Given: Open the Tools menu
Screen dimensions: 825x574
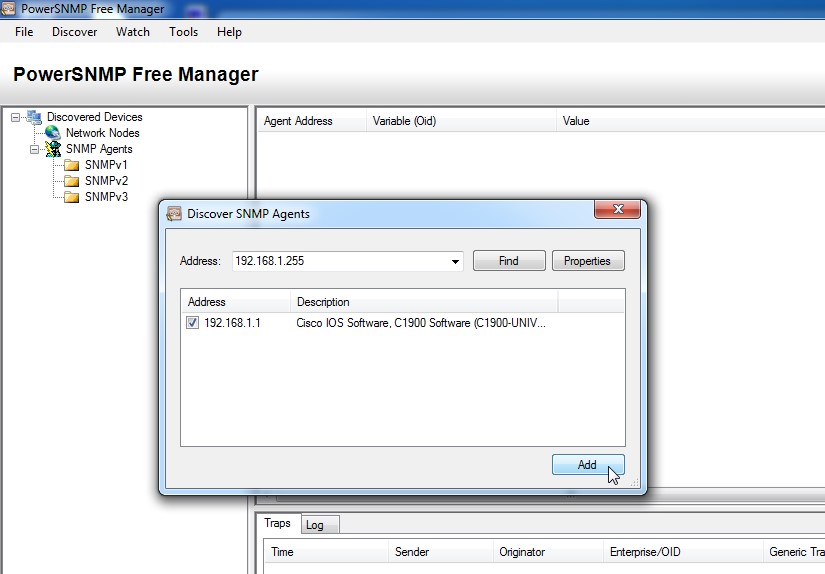Looking at the screenshot, I should [184, 32].
